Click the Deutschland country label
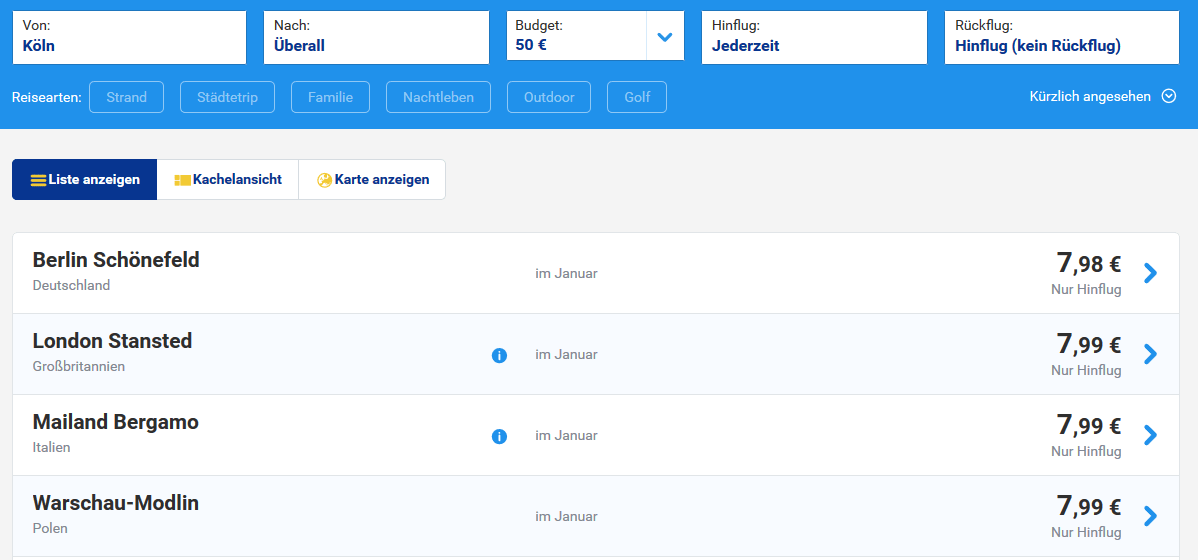 71,286
